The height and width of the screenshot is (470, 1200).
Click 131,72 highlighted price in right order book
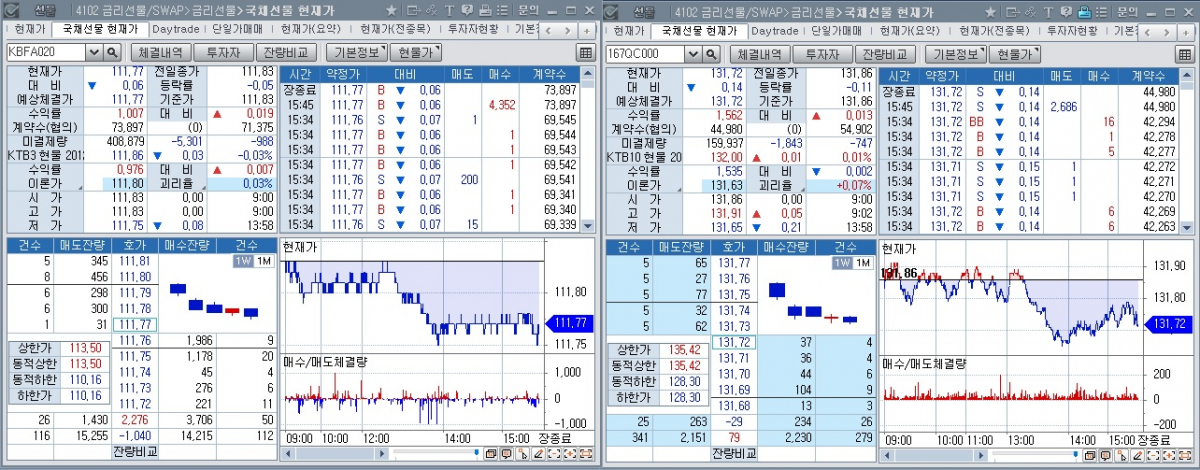pyautogui.click(x=734, y=341)
